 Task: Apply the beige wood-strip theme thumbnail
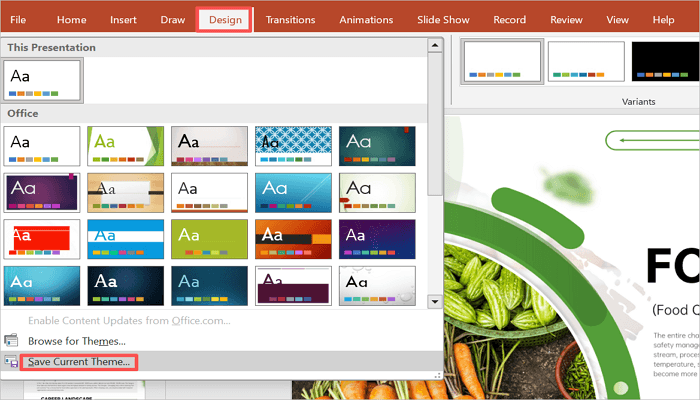click(209, 146)
